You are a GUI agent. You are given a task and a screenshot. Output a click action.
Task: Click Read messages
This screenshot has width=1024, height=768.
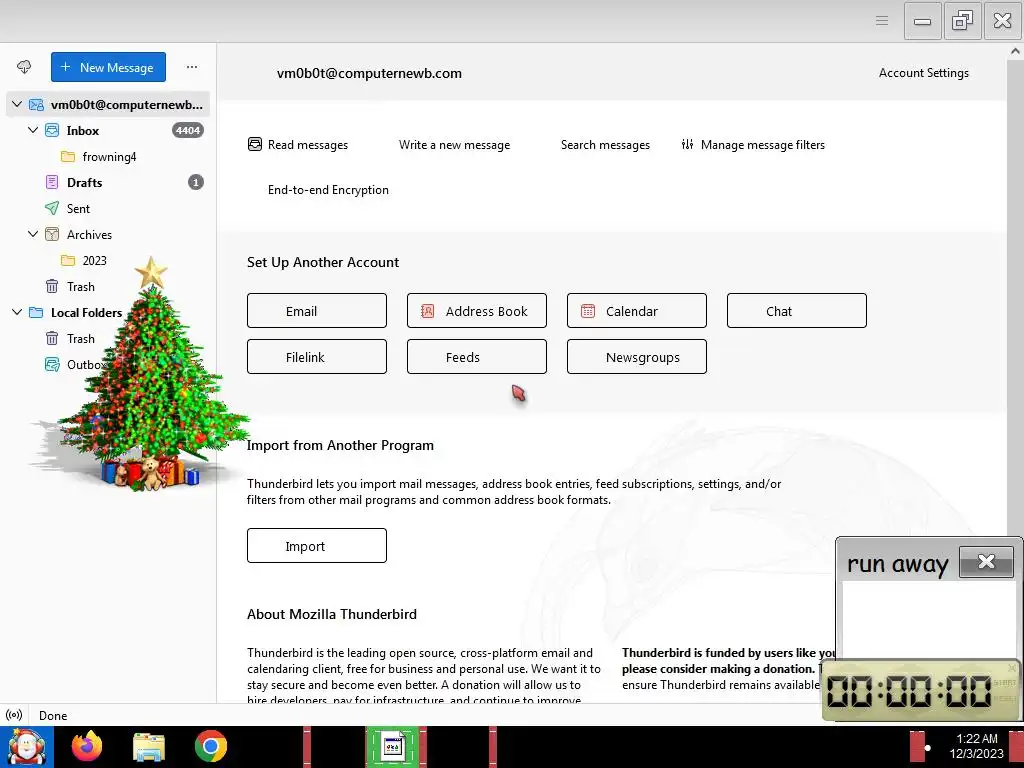point(298,145)
